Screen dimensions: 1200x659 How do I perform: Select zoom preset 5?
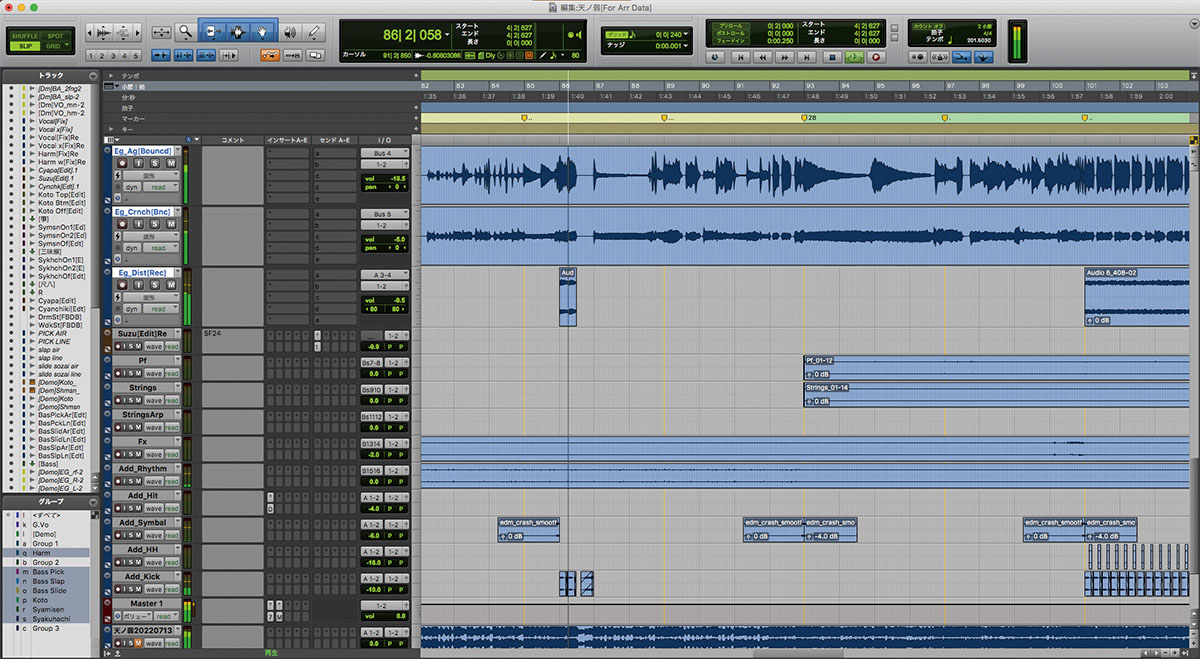tap(135, 55)
